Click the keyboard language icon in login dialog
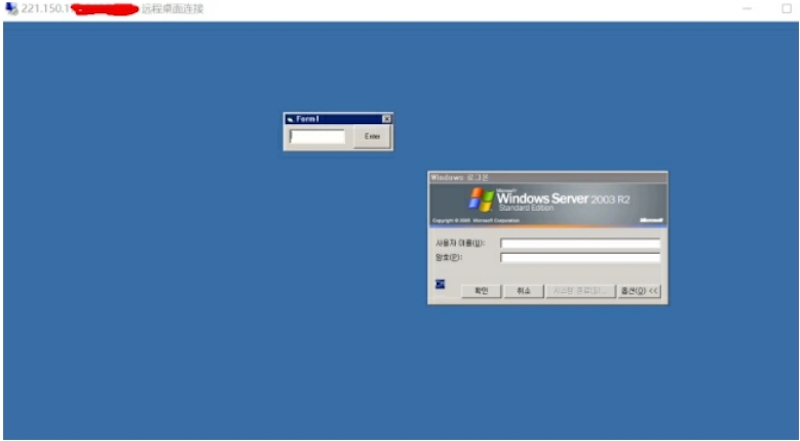 [x=439, y=285]
